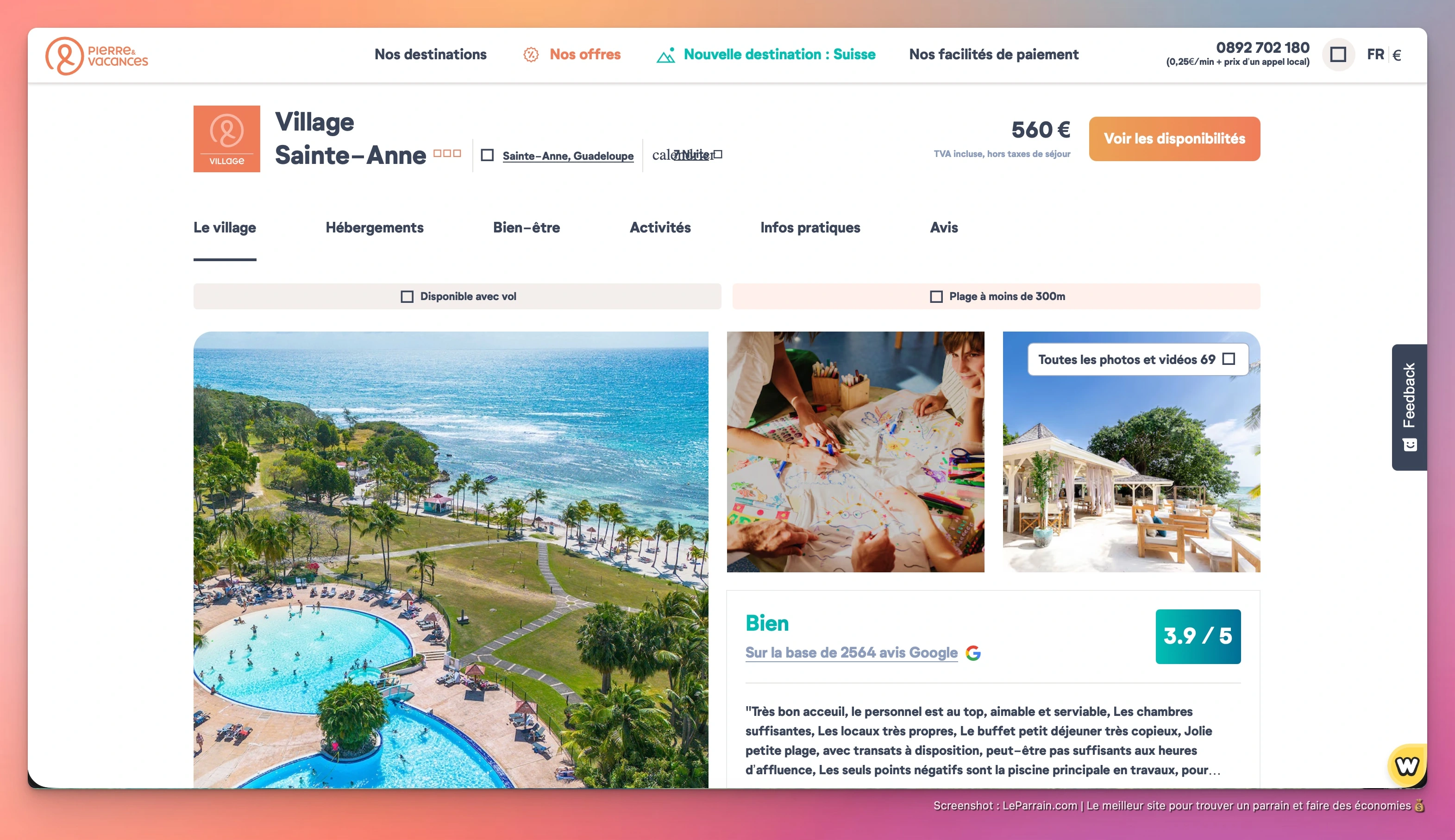1455x840 pixels.
Task: Open the FR € language selector
Action: pyautogui.click(x=1384, y=55)
